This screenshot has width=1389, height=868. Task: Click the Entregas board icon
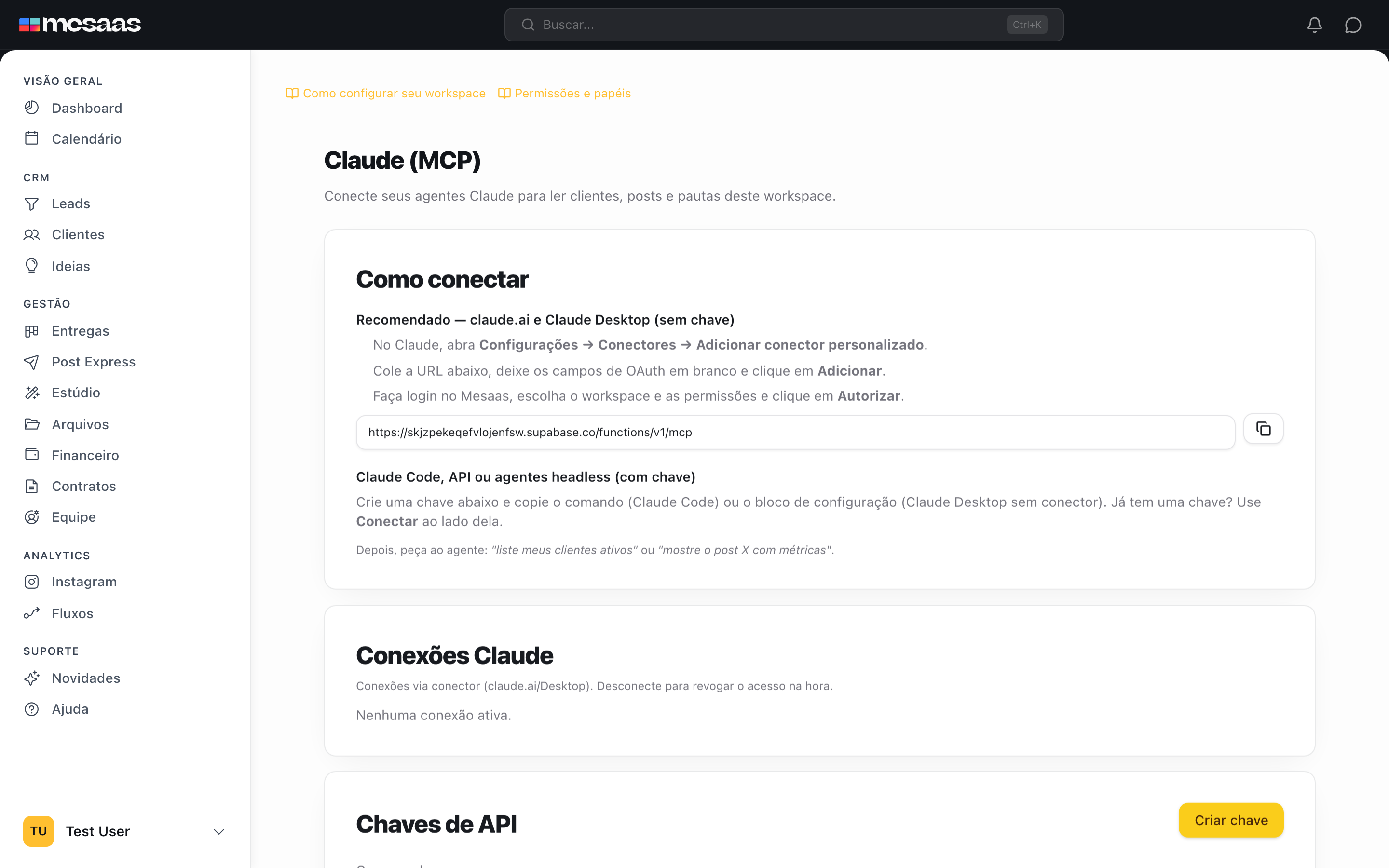click(31, 331)
